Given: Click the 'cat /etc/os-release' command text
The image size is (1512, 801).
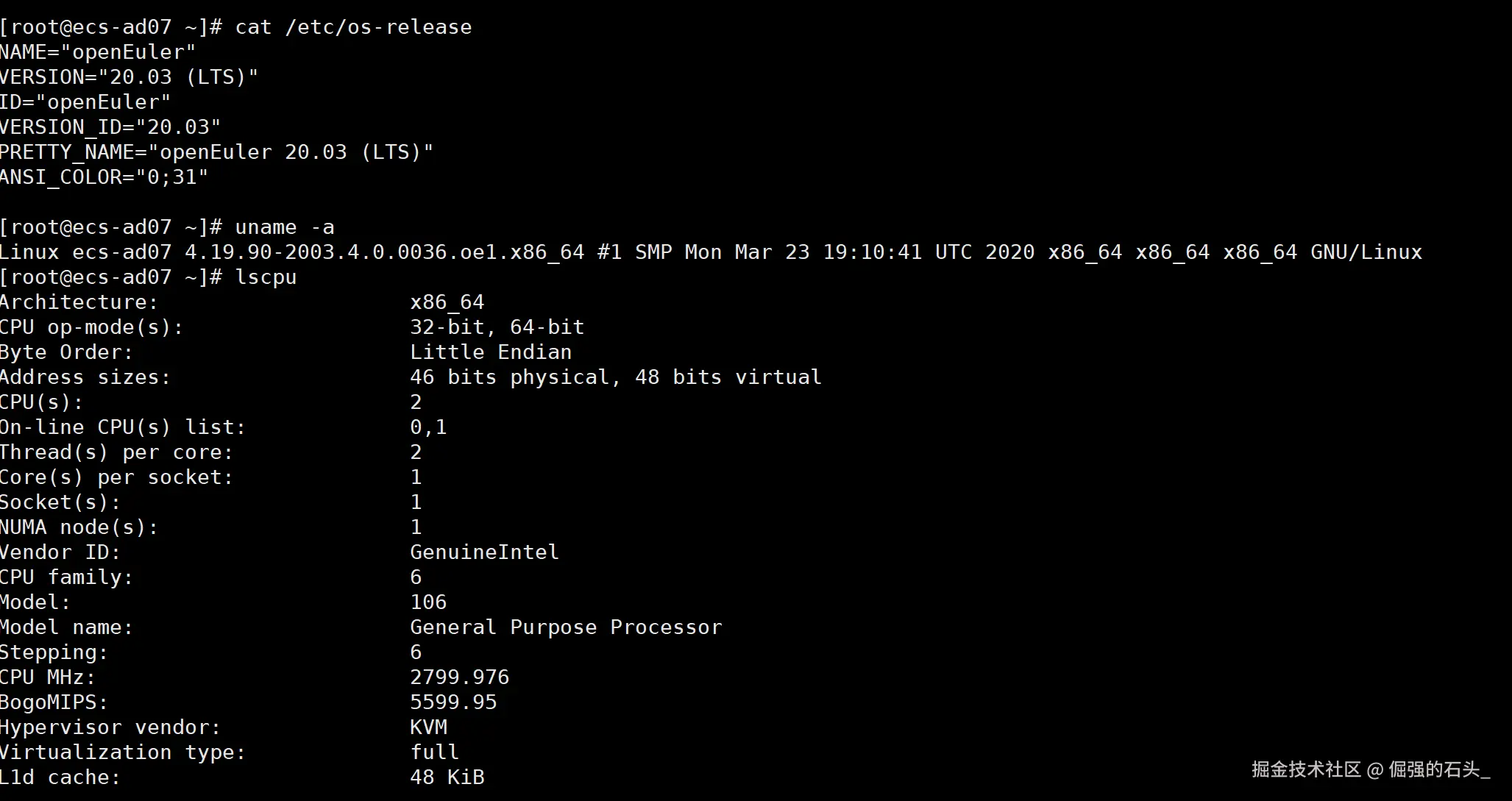Looking at the screenshot, I should (x=353, y=27).
